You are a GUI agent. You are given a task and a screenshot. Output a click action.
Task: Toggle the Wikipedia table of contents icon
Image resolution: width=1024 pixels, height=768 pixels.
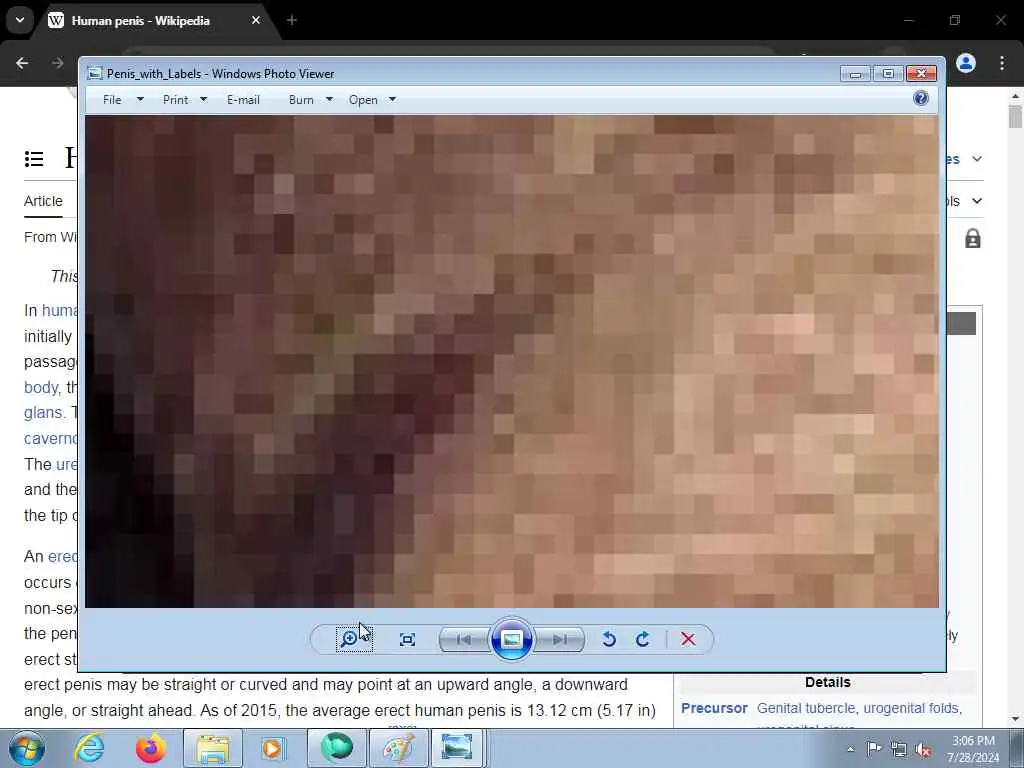click(x=34, y=159)
